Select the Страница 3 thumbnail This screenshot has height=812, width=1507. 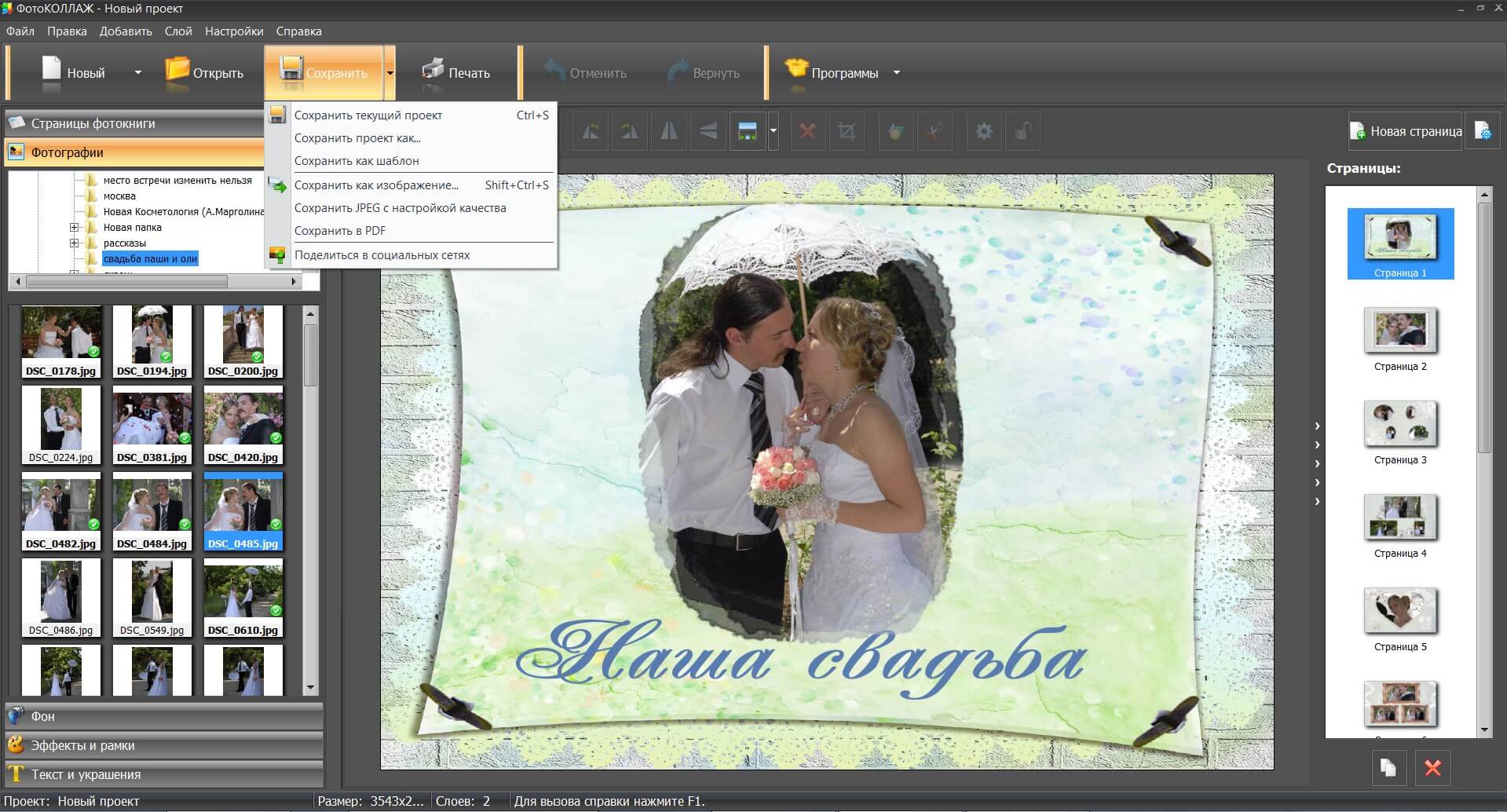click(1400, 425)
